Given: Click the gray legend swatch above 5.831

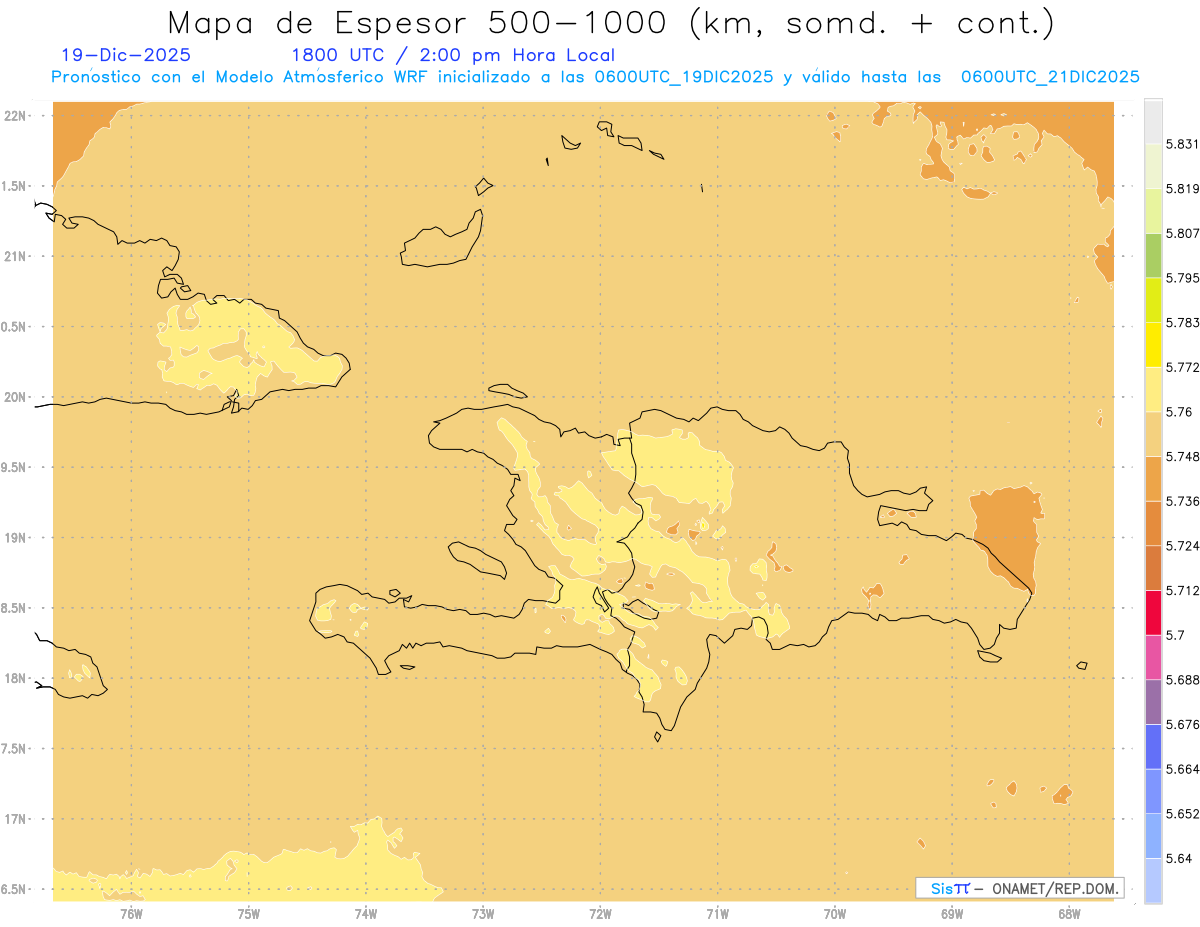Looking at the screenshot, I should pyautogui.click(x=1153, y=121).
